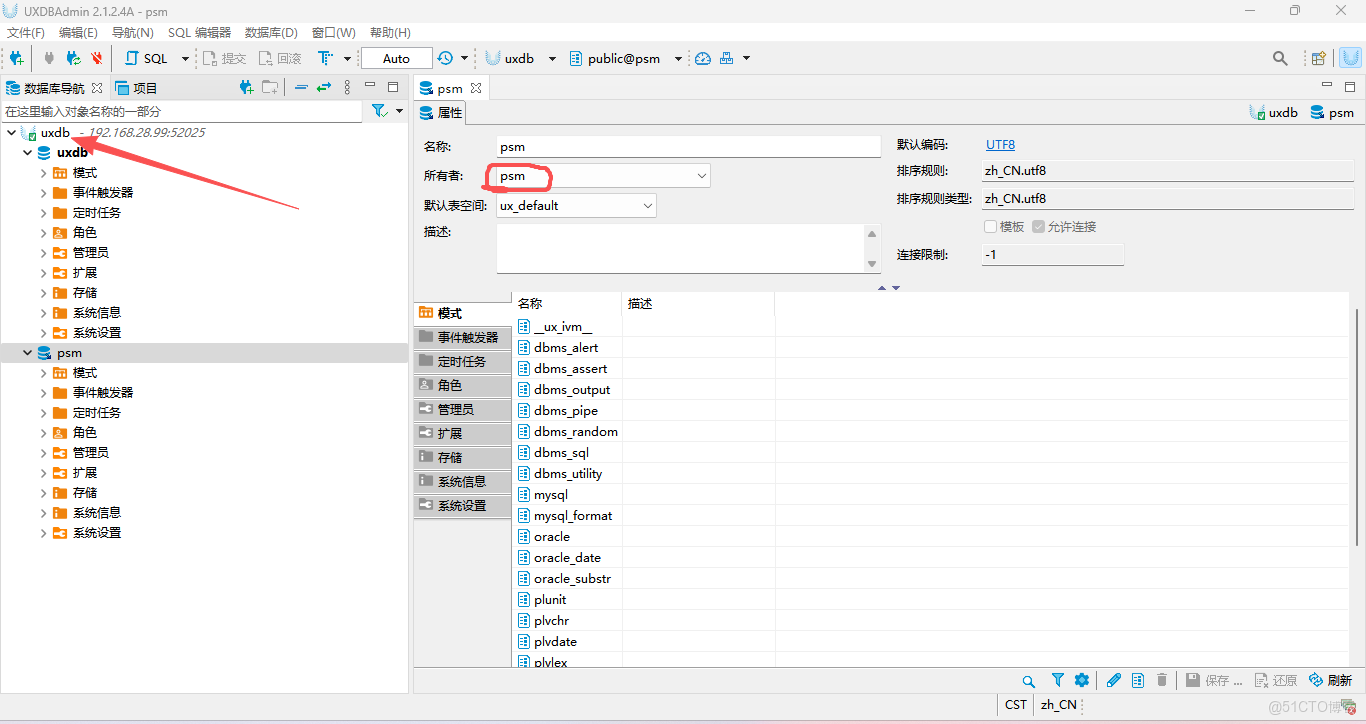Click the 名称 field containing psm

pos(688,146)
